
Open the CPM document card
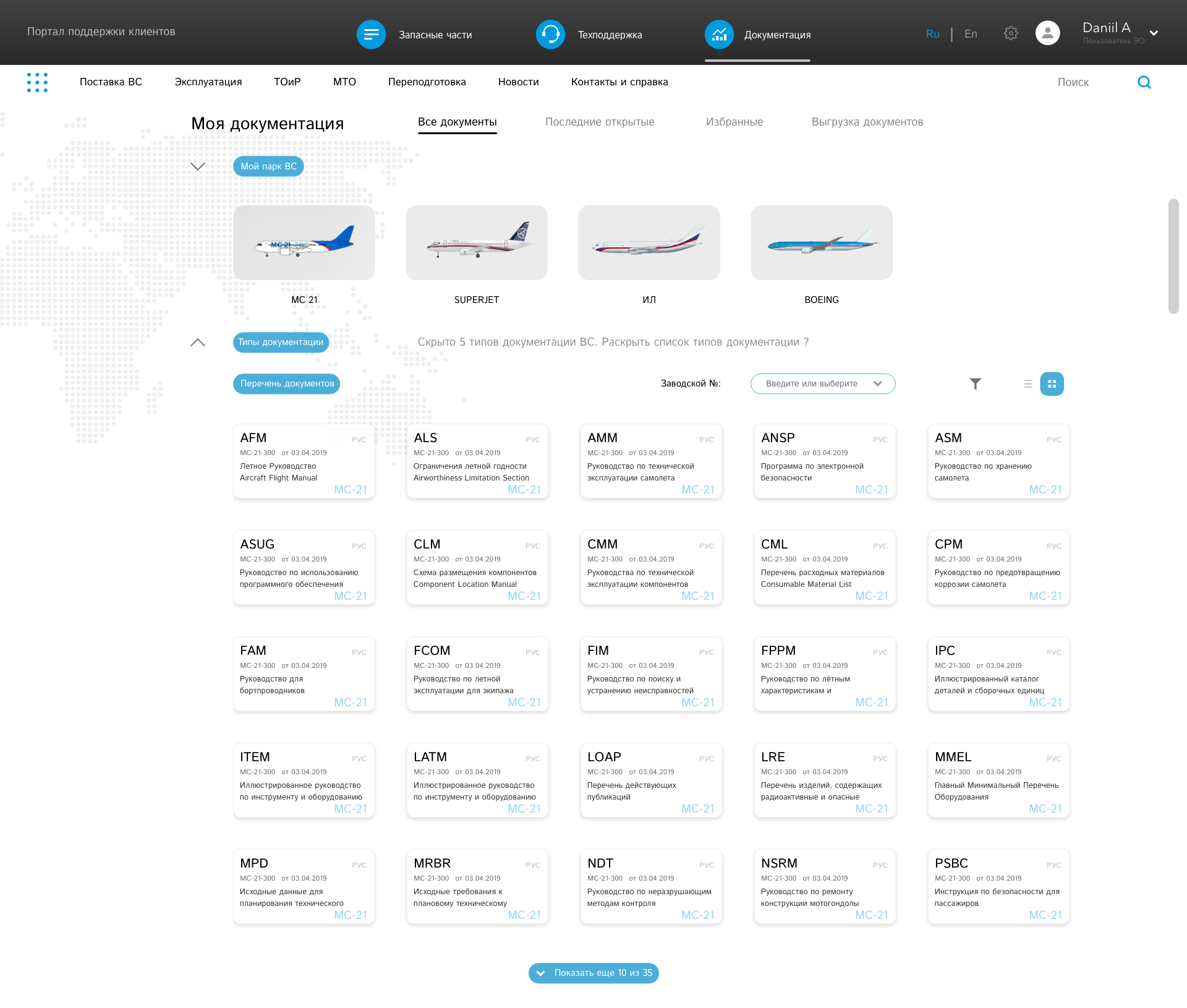coord(999,568)
